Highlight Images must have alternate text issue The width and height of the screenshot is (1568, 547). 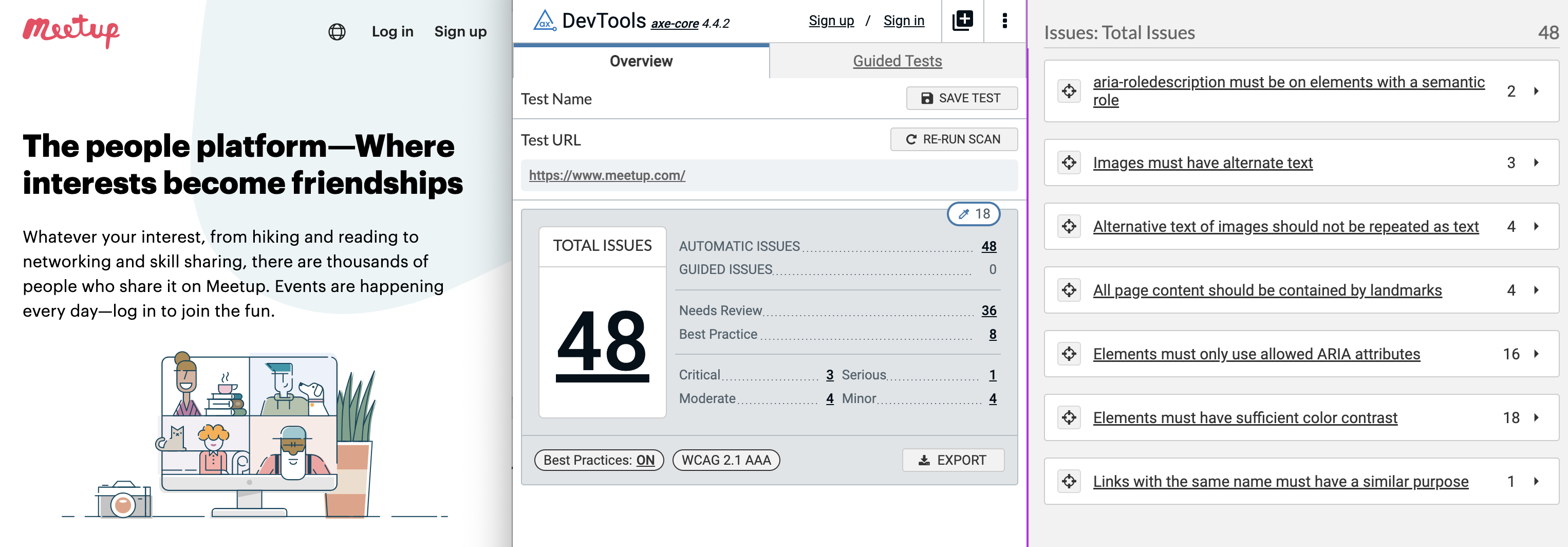tap(1069, 162)
